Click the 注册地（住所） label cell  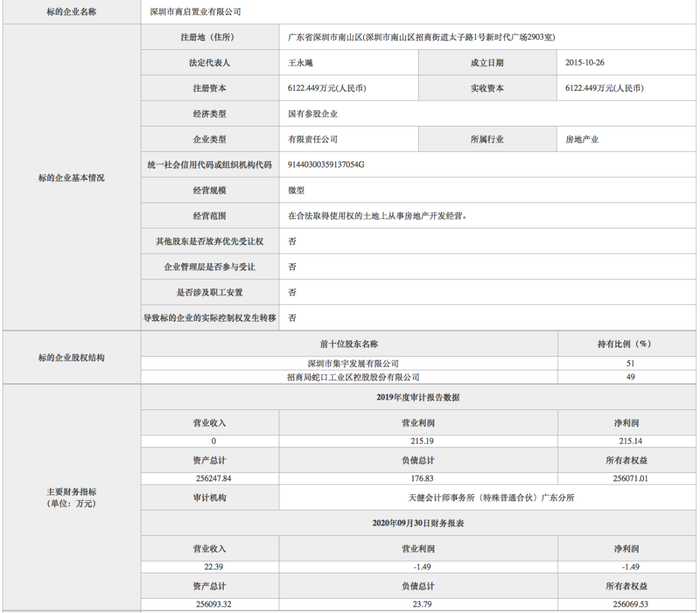click(210, 37)
